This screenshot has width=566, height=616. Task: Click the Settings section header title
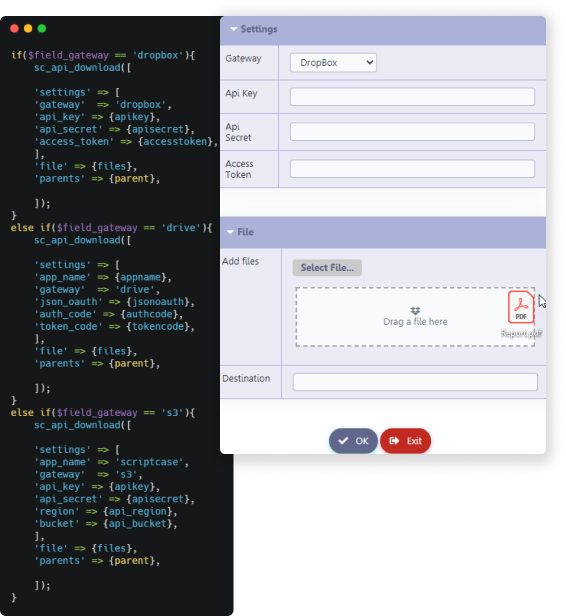(x=259, y=29)
